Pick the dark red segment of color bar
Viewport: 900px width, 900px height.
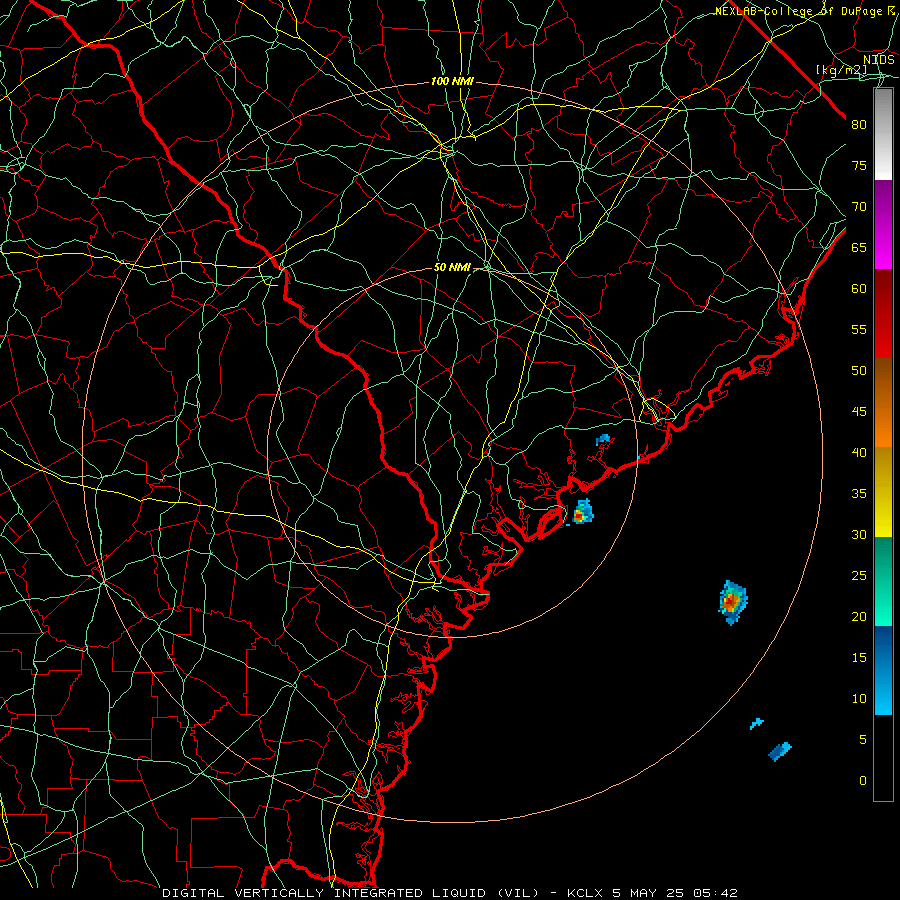(x=883, y=314)
